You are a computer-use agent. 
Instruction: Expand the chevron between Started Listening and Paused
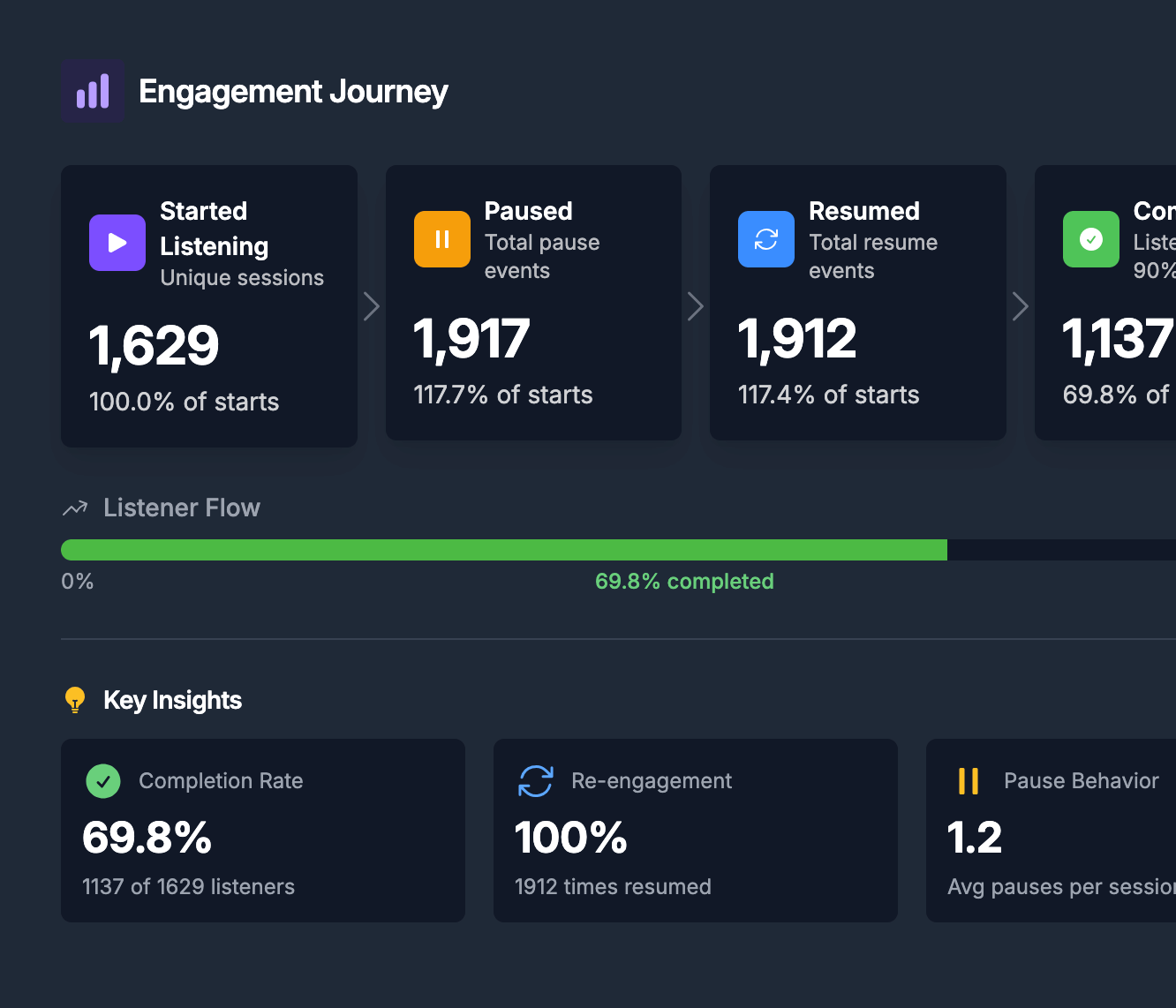[371, 305]
